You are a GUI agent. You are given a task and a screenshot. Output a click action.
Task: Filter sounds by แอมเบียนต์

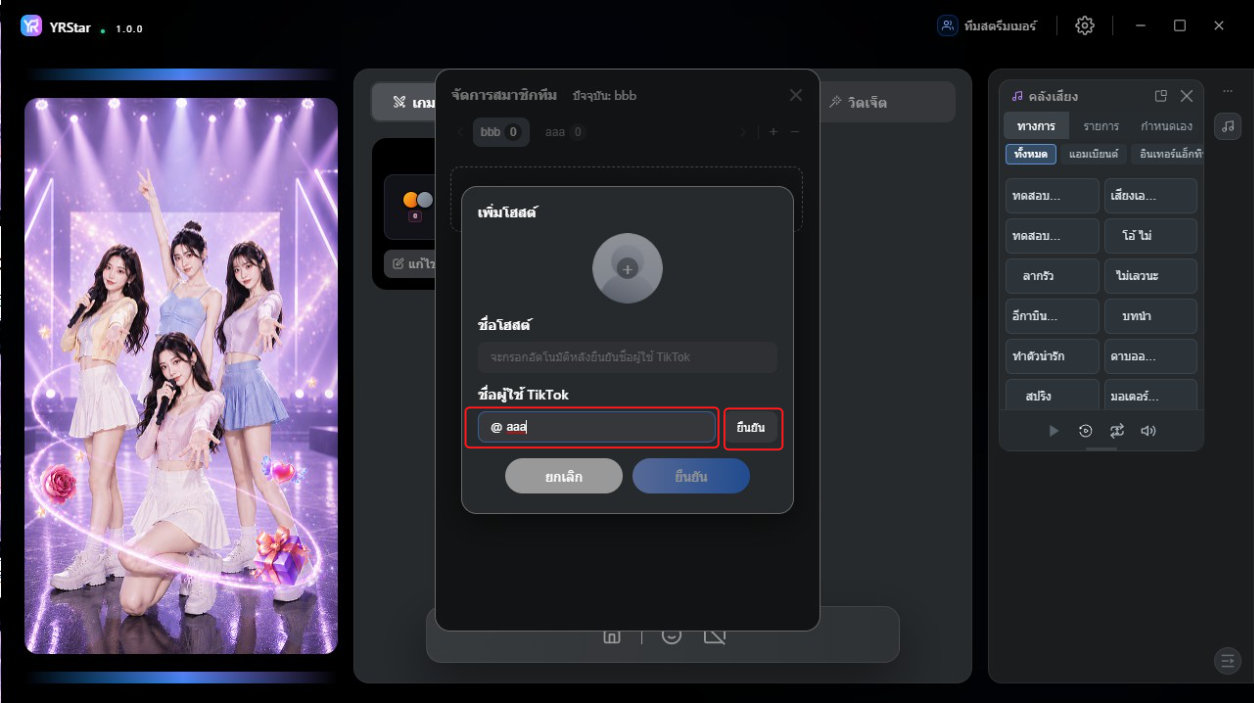click(x=1093, y=154)
